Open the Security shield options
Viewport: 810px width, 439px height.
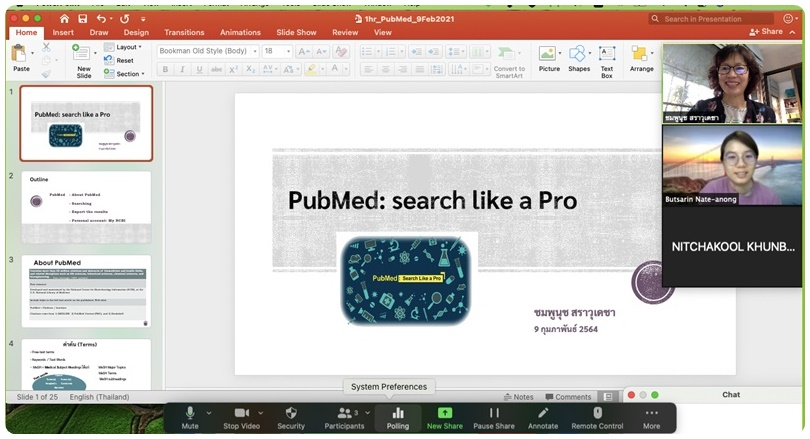tap(290, 417)
